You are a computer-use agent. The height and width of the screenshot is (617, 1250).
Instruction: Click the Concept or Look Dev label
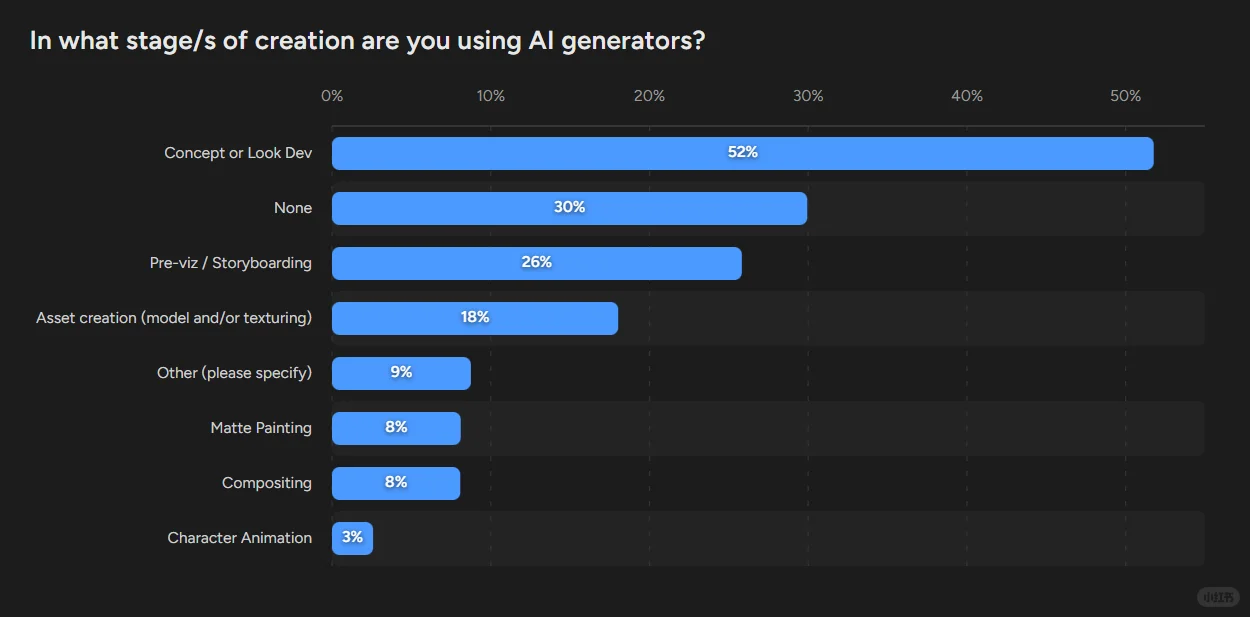click(238, 153)
